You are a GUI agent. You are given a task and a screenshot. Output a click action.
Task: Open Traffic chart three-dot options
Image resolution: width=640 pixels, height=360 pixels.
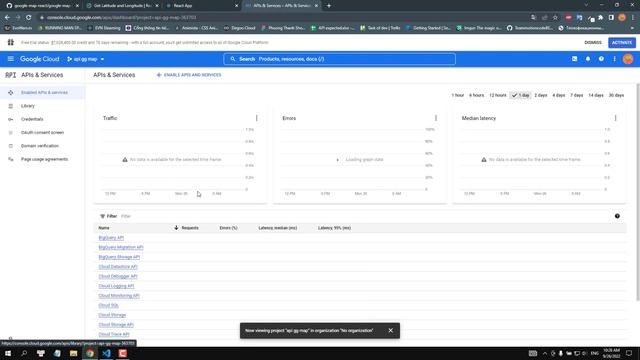(256, 118)
